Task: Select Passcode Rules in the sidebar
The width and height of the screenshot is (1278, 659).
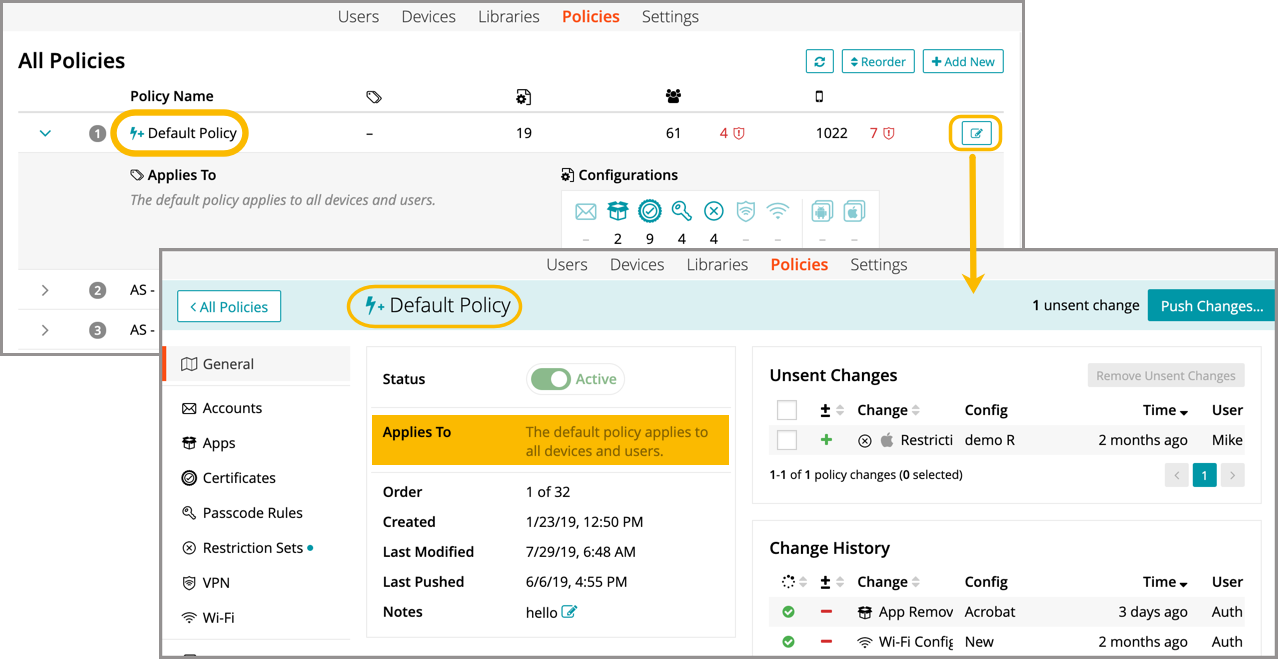Action: [x=252, y=513]
